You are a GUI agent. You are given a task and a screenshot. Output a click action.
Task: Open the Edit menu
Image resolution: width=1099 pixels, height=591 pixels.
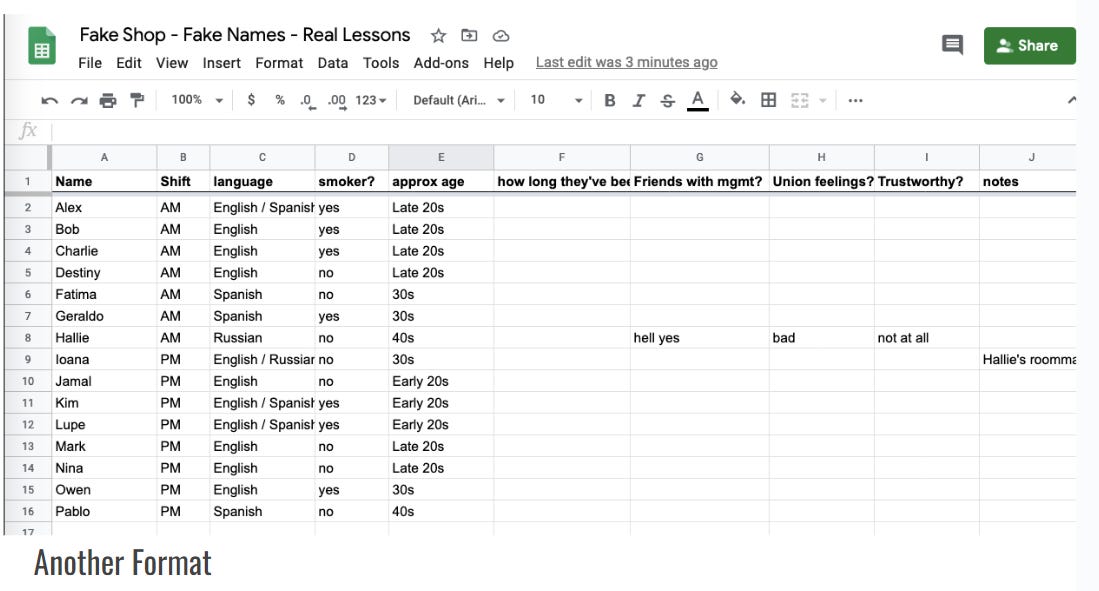pos(129,63)
